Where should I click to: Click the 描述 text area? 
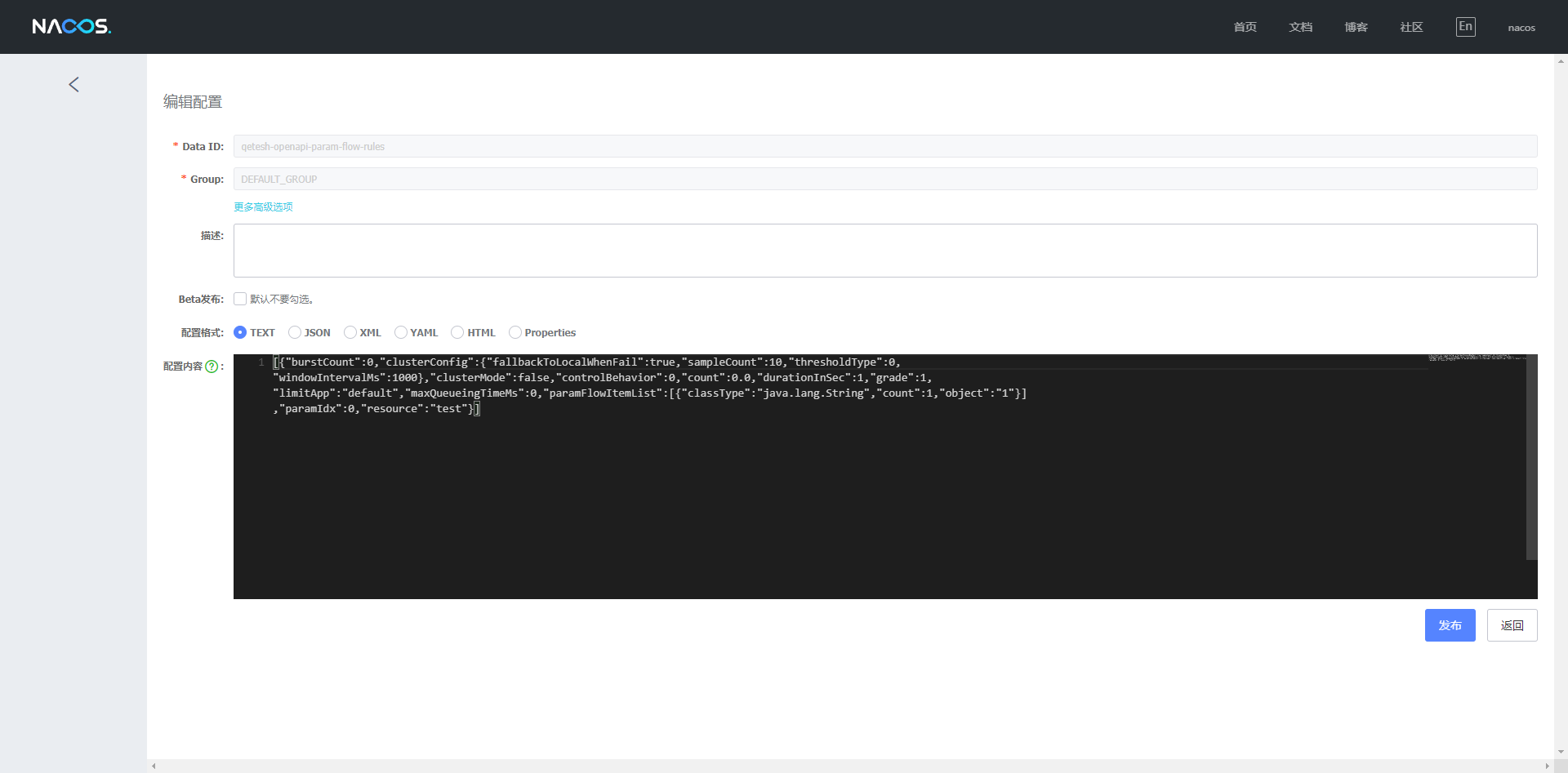click(885, 251)
